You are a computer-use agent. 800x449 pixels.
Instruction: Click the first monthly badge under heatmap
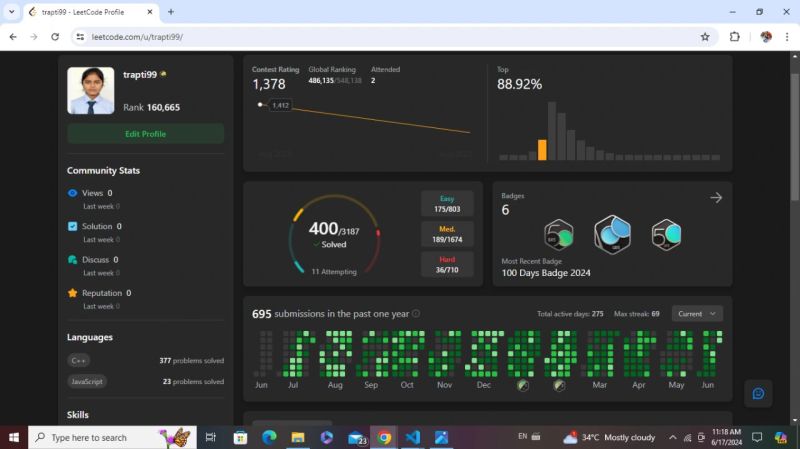tap(523, 385)
